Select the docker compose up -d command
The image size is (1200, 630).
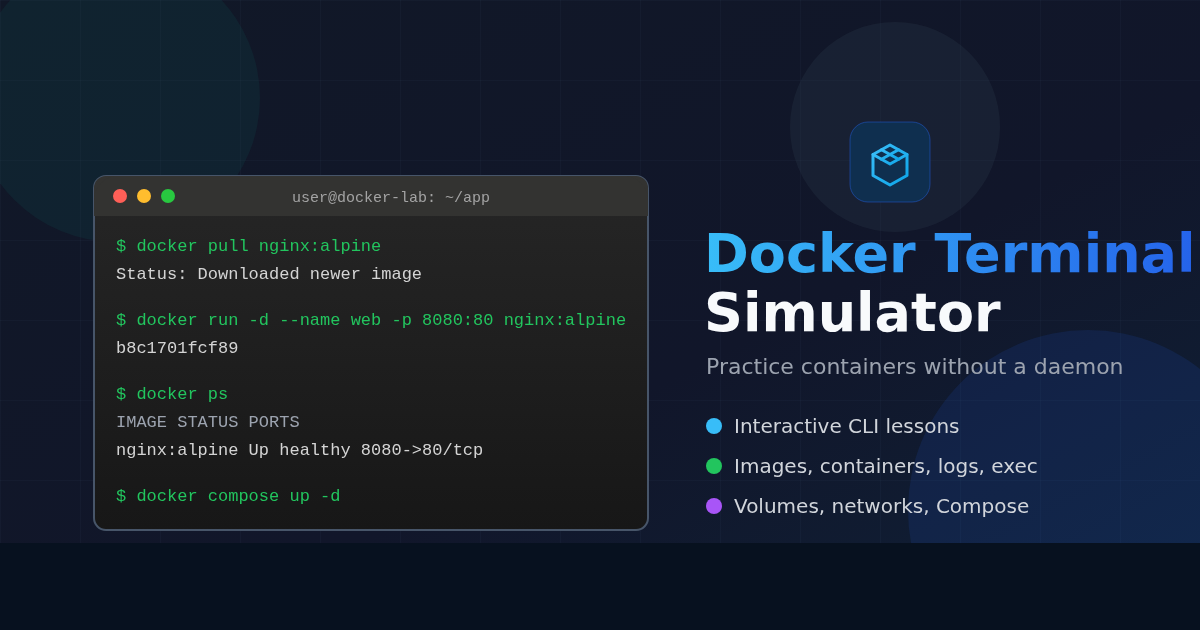(x=228, y=496)
